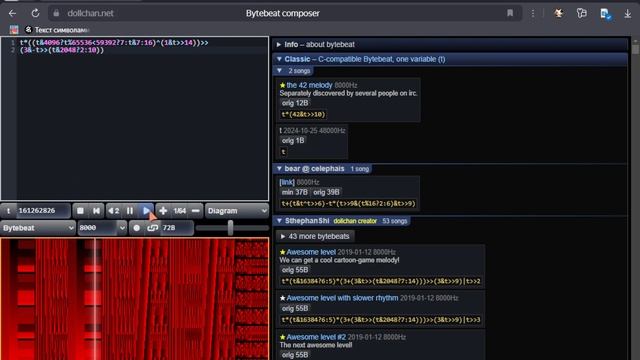Viewport: 640px width, 360px height.
Task: Load orig 55B under slower rhythm song
Action: (295, 308)
